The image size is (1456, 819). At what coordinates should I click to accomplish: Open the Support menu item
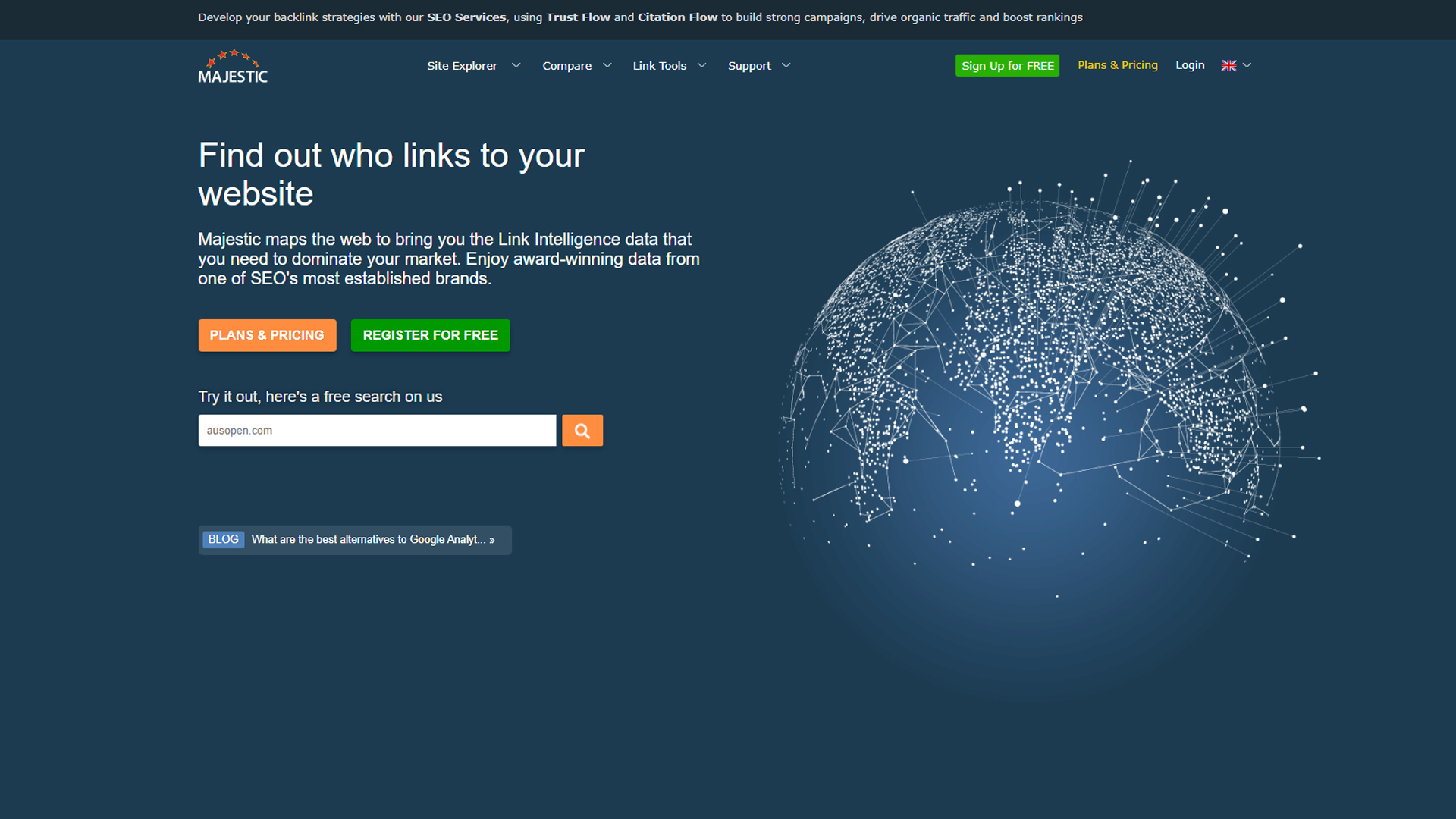[749, 66]
